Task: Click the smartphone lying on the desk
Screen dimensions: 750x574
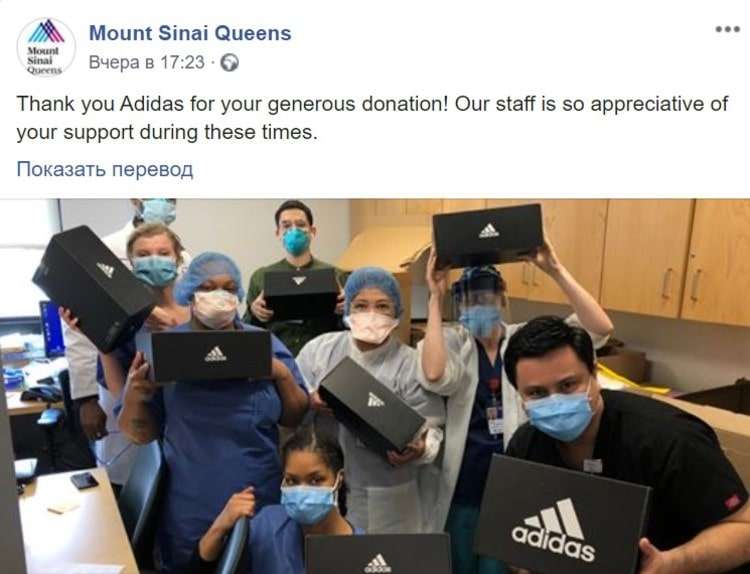Action: (x=84, y=480)
